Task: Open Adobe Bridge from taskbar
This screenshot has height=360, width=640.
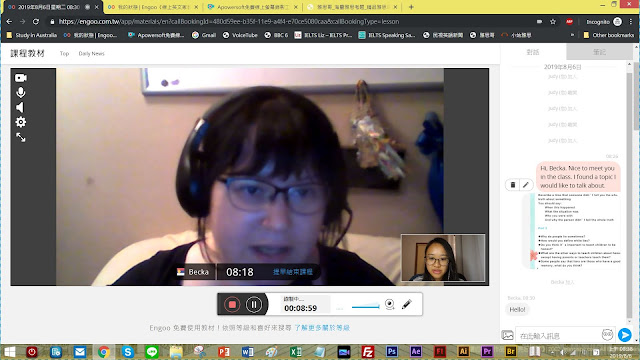Action: coord(511,352)
